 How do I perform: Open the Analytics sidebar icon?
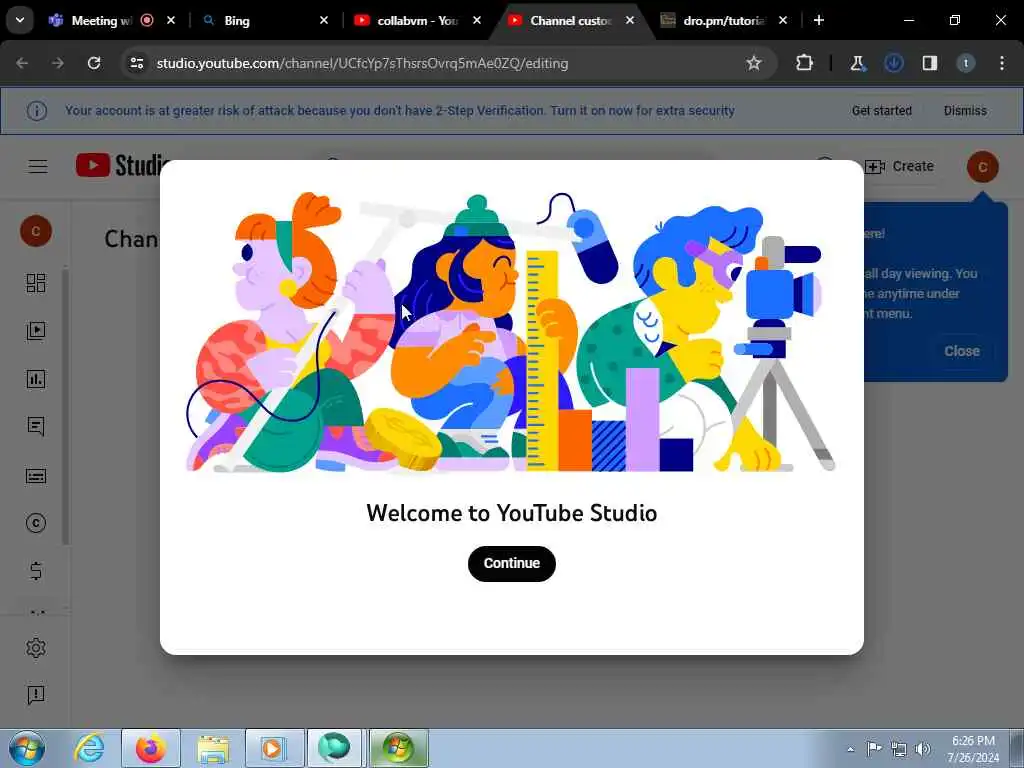[36, 379]
